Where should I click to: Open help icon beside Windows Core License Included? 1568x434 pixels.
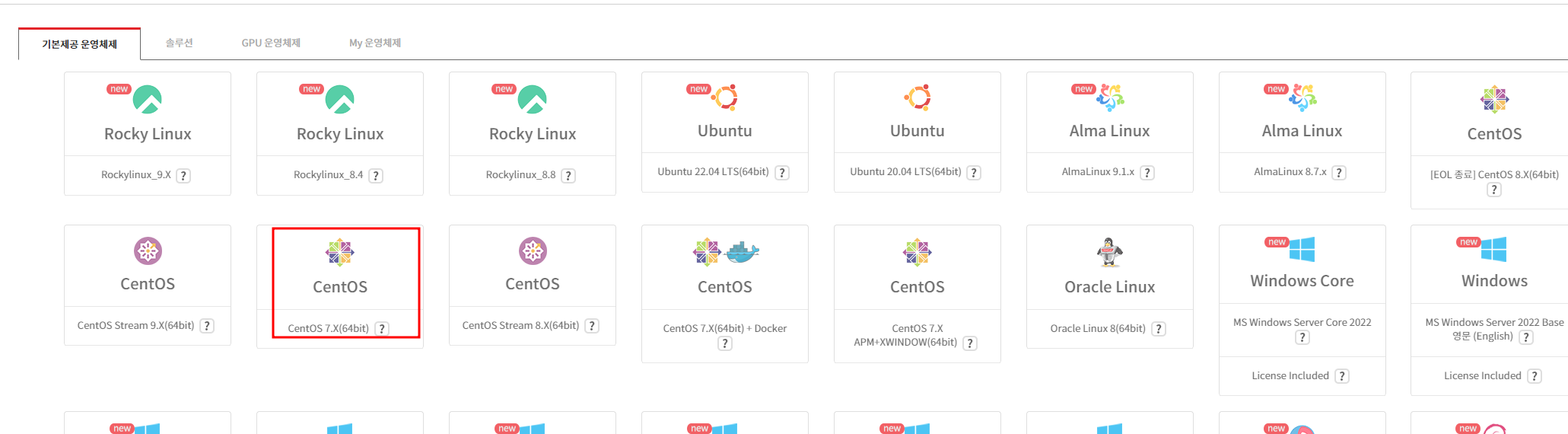1343,376
